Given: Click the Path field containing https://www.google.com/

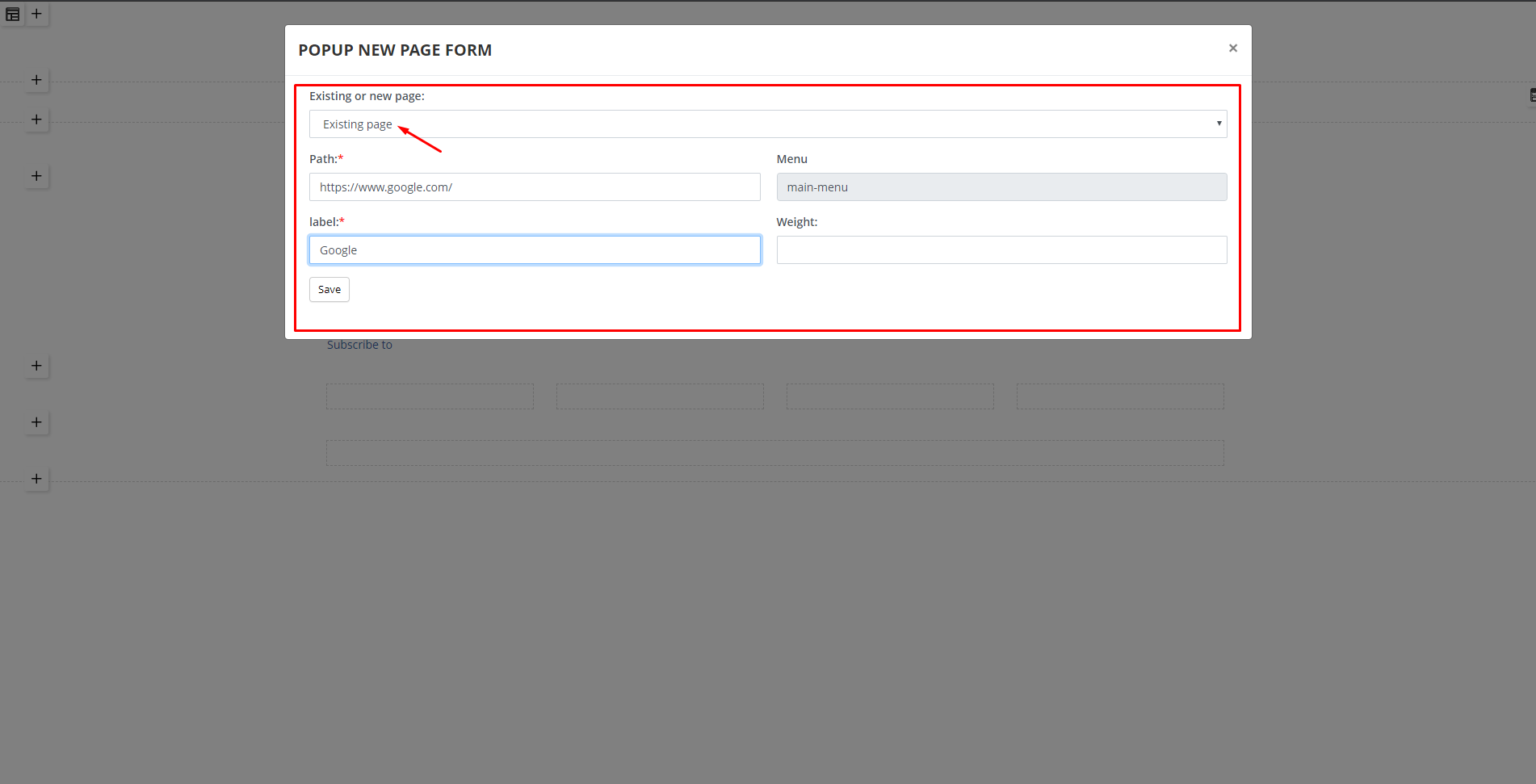Looking at the screenshot, I should [535, 187].
